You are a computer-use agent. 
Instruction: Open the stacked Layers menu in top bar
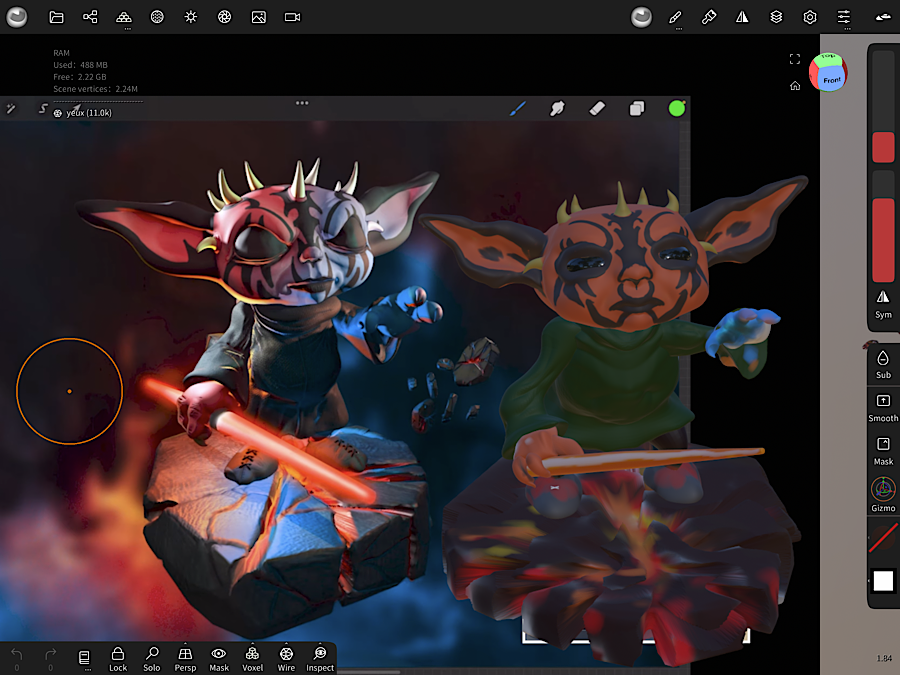pos(776,17)
